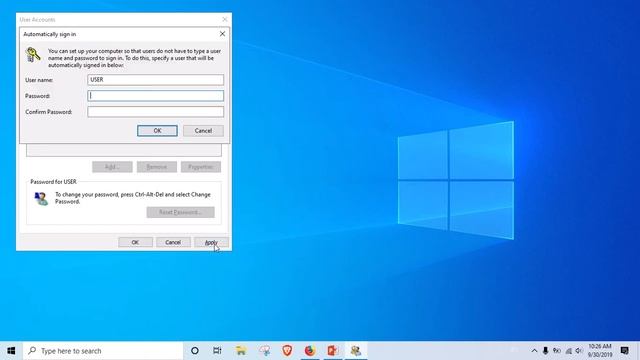Image resolution: width=640 pixels, height=360 pixels.
Task: Click the User Accounts taskbar icon
Action: pyautogui.click(x=356, y=351)
